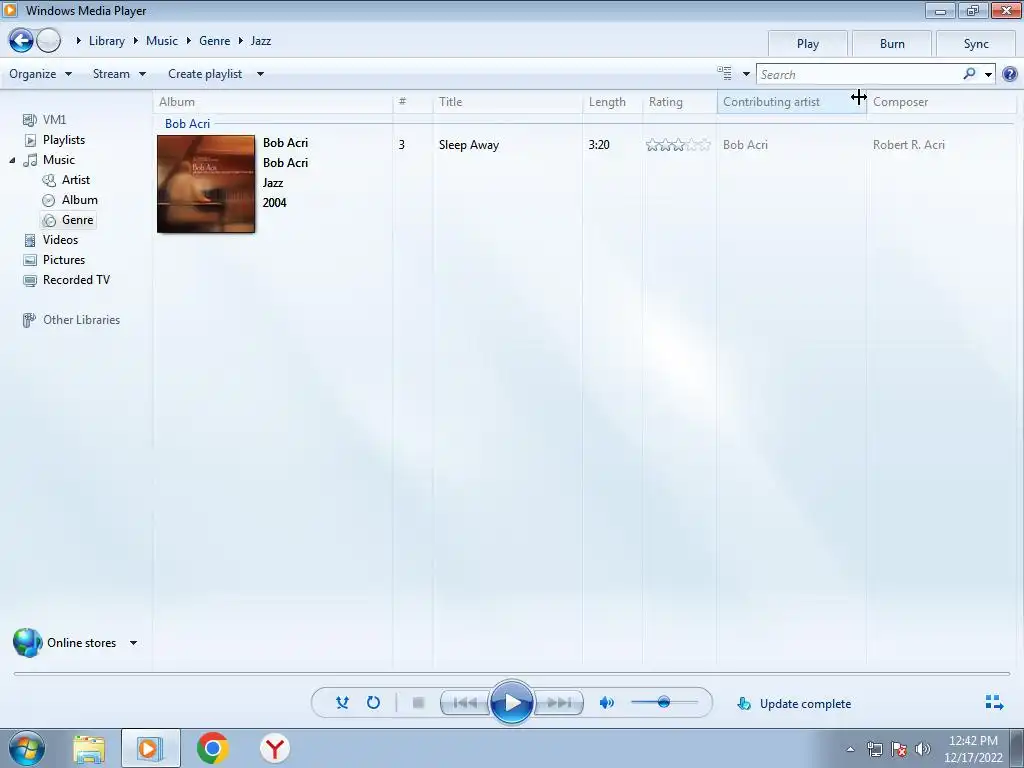The width and height of the screenshot is (1024, 768).
Task: Open the Organize dropdown menu
Action: point(40,74)
